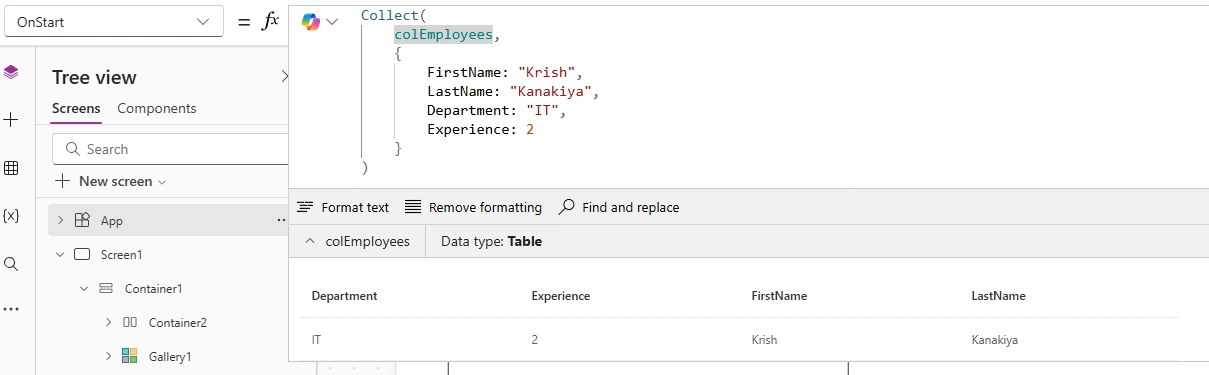Switch to the Screens tab
1209x375 pixels.
(76, 108)
